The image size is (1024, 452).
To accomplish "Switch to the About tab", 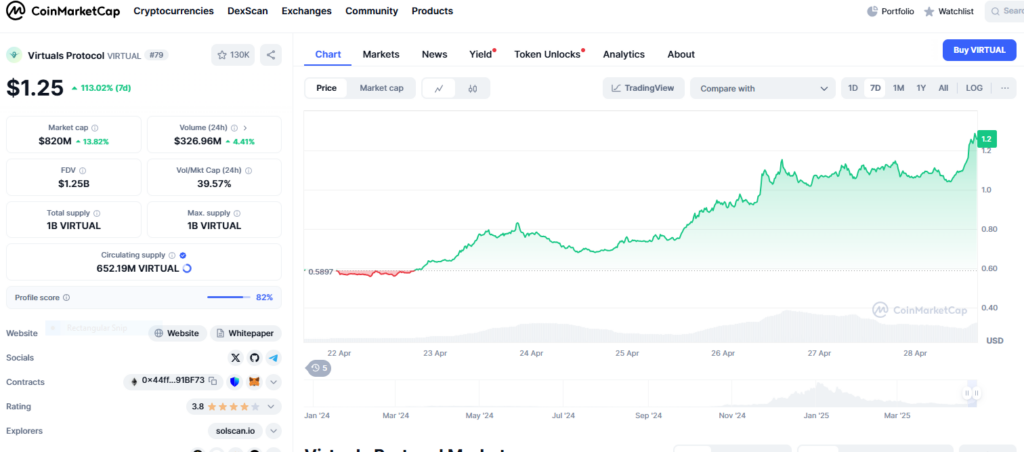I will (x=681, y=54).
